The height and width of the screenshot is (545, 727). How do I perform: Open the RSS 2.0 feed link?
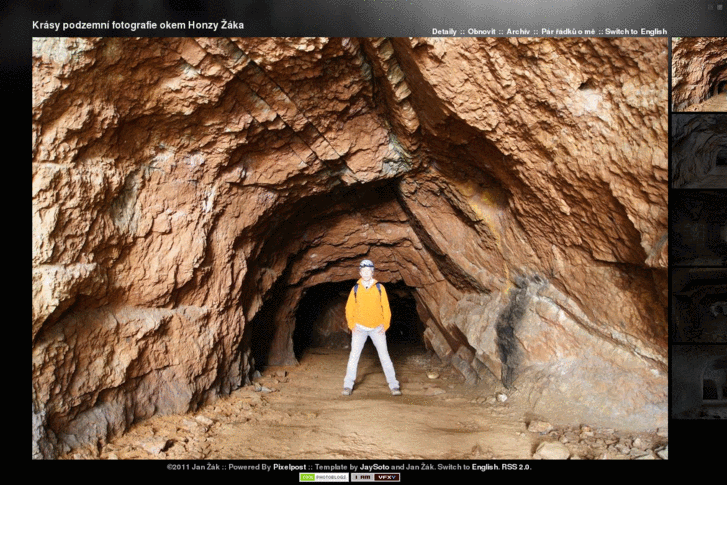coord(516,467)
